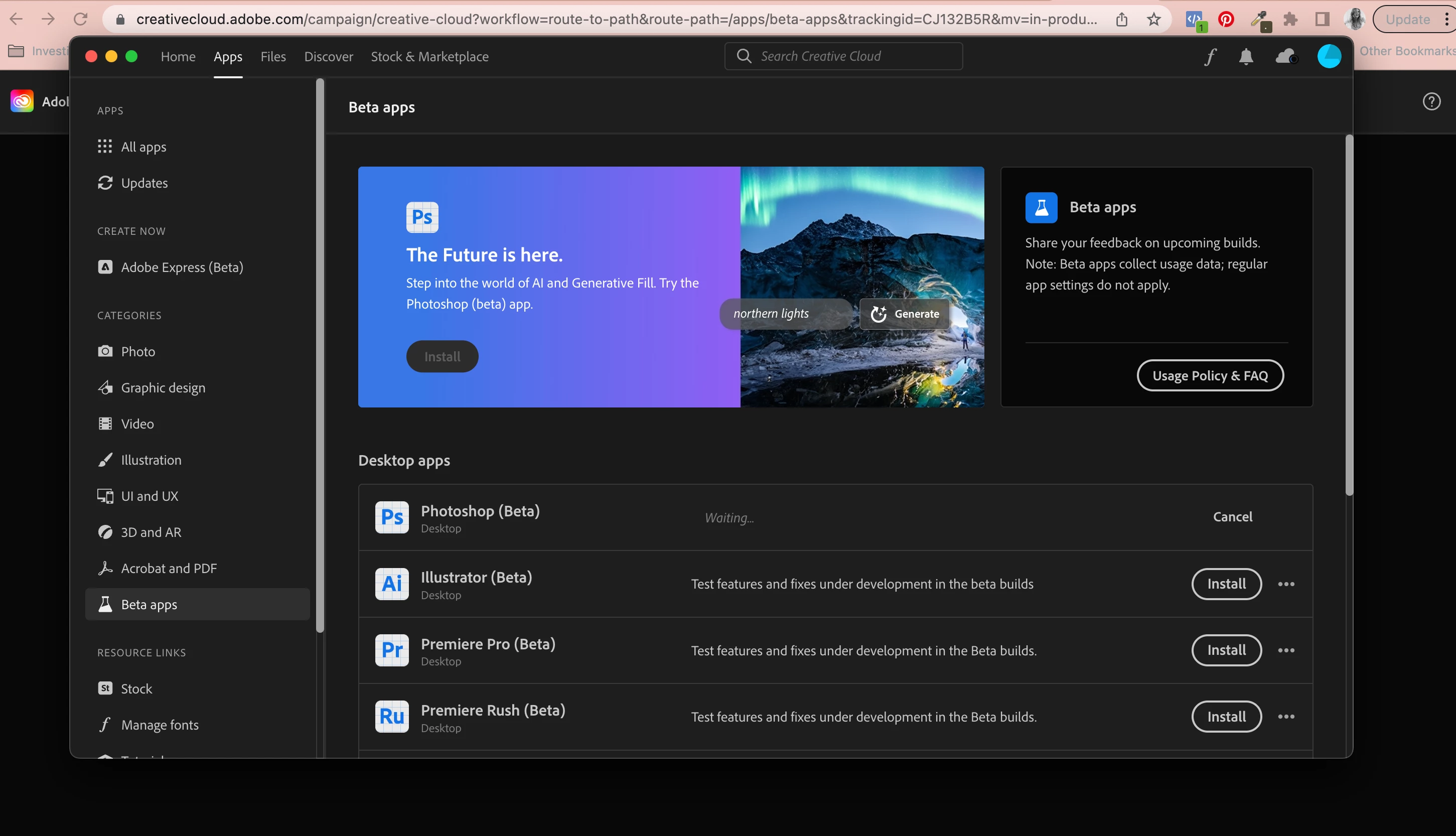The image size is (1456, 836).
Task: Click the Illustrator (Beta) app icon
Action: pos(392,584)
